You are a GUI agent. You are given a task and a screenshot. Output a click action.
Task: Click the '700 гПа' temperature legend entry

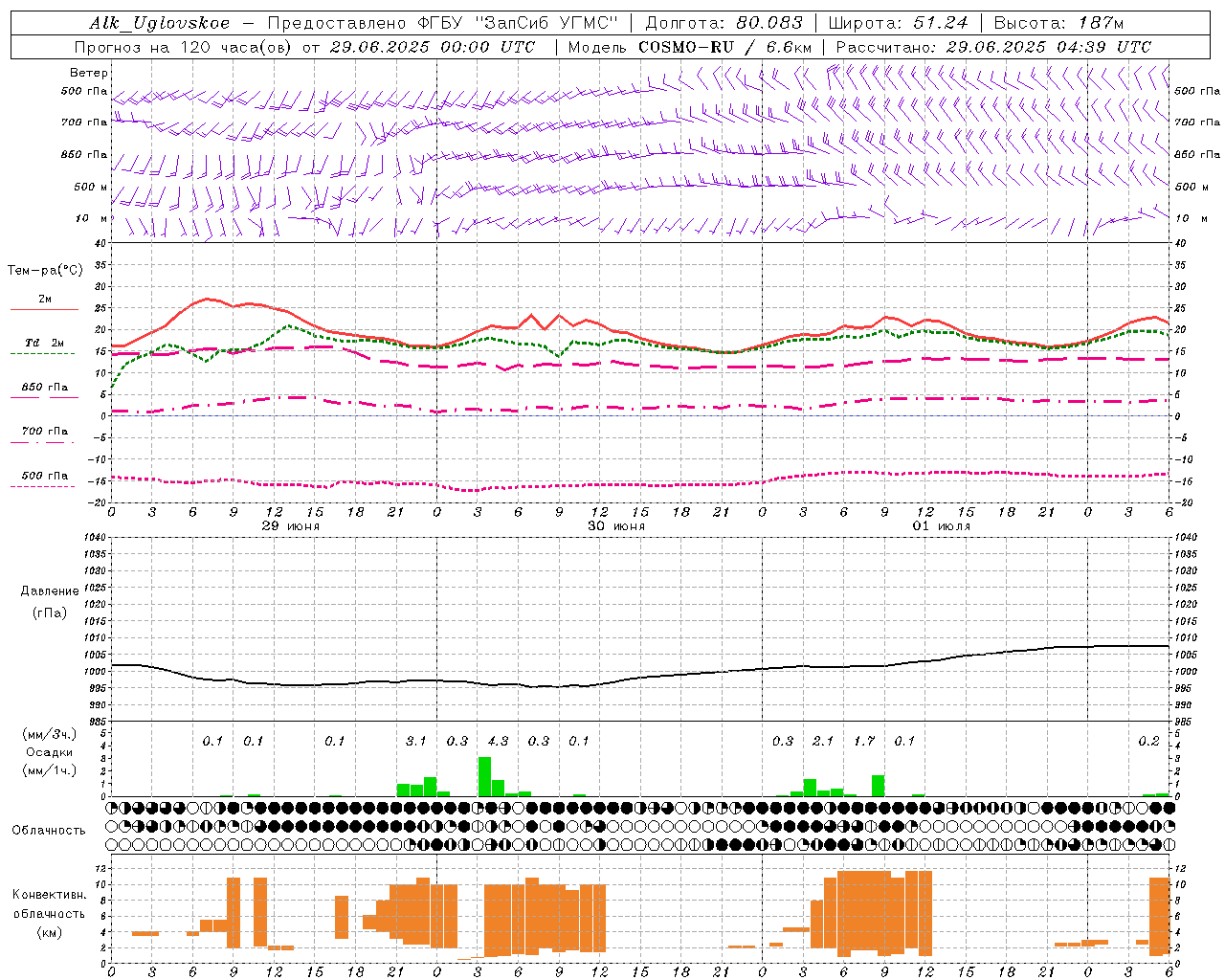point(44,432)
